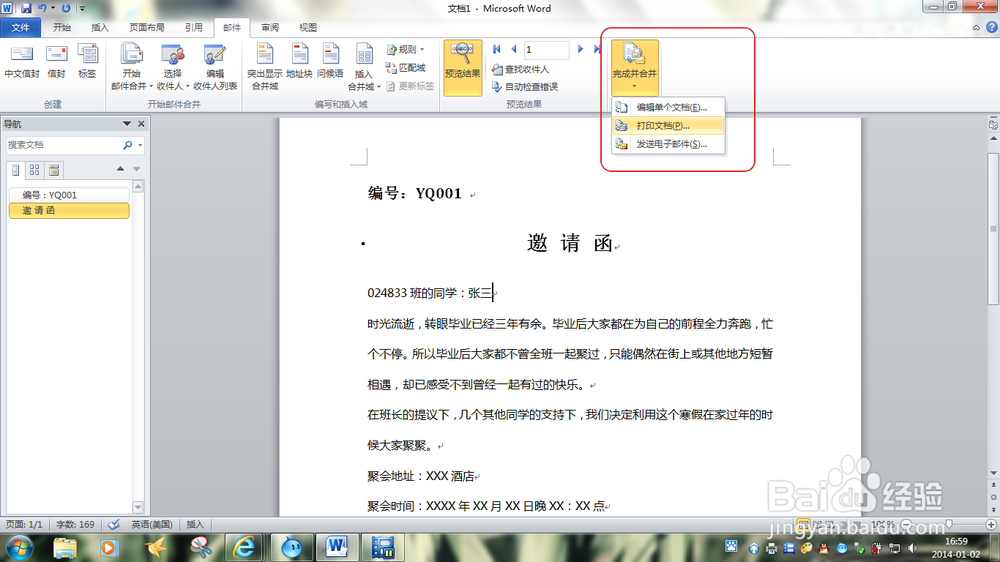Open the customize quick access toolbar dropdown
1000x562 pixels.
[x=82, y=8]
